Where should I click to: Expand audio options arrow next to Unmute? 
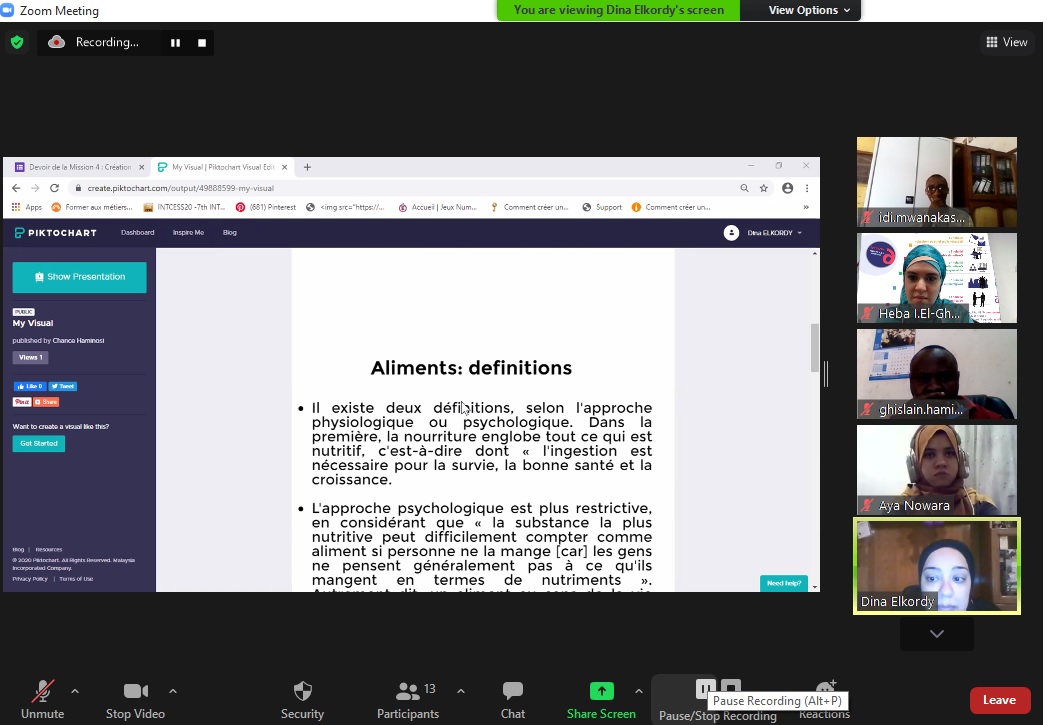(74, 691)
